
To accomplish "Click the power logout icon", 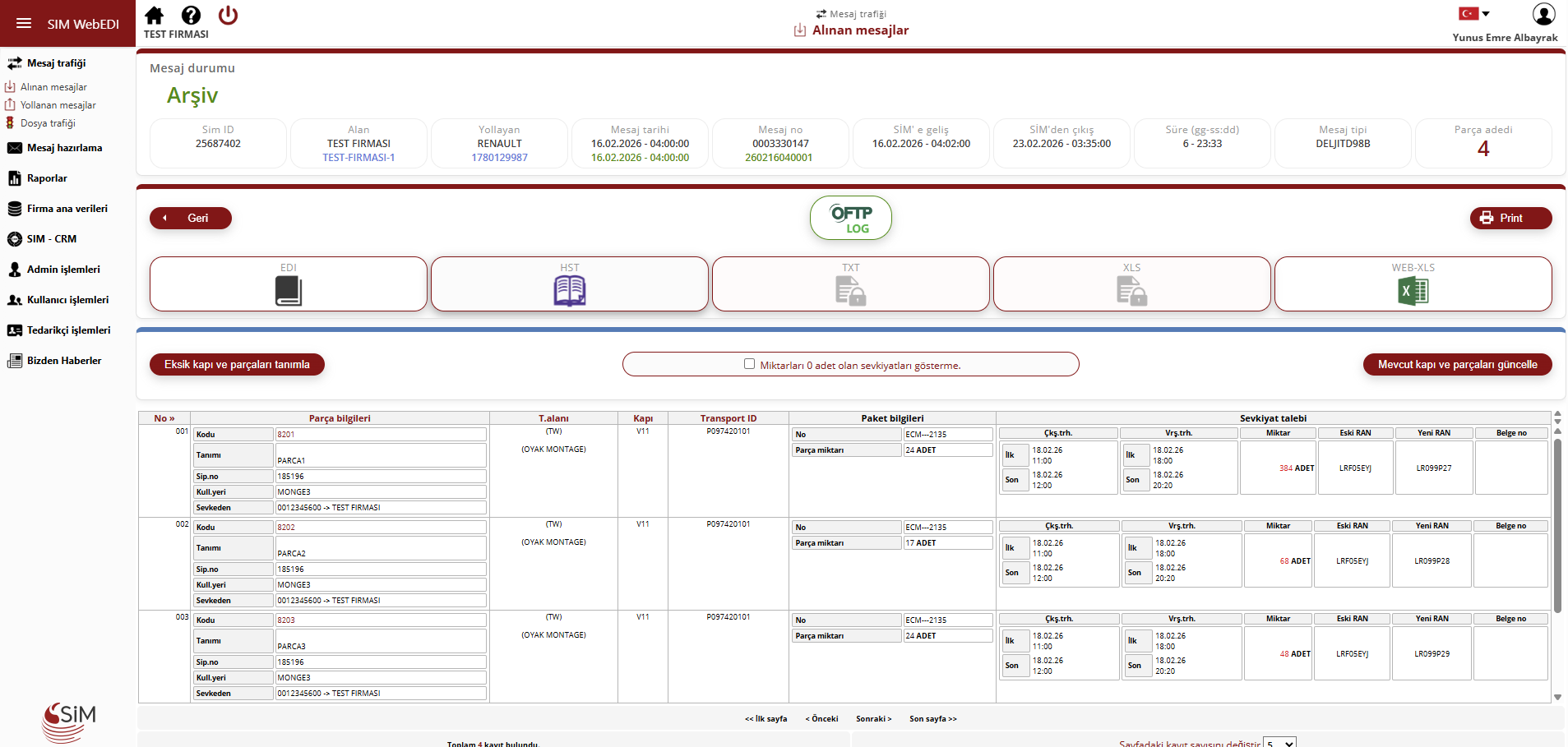I will (228, 16).
